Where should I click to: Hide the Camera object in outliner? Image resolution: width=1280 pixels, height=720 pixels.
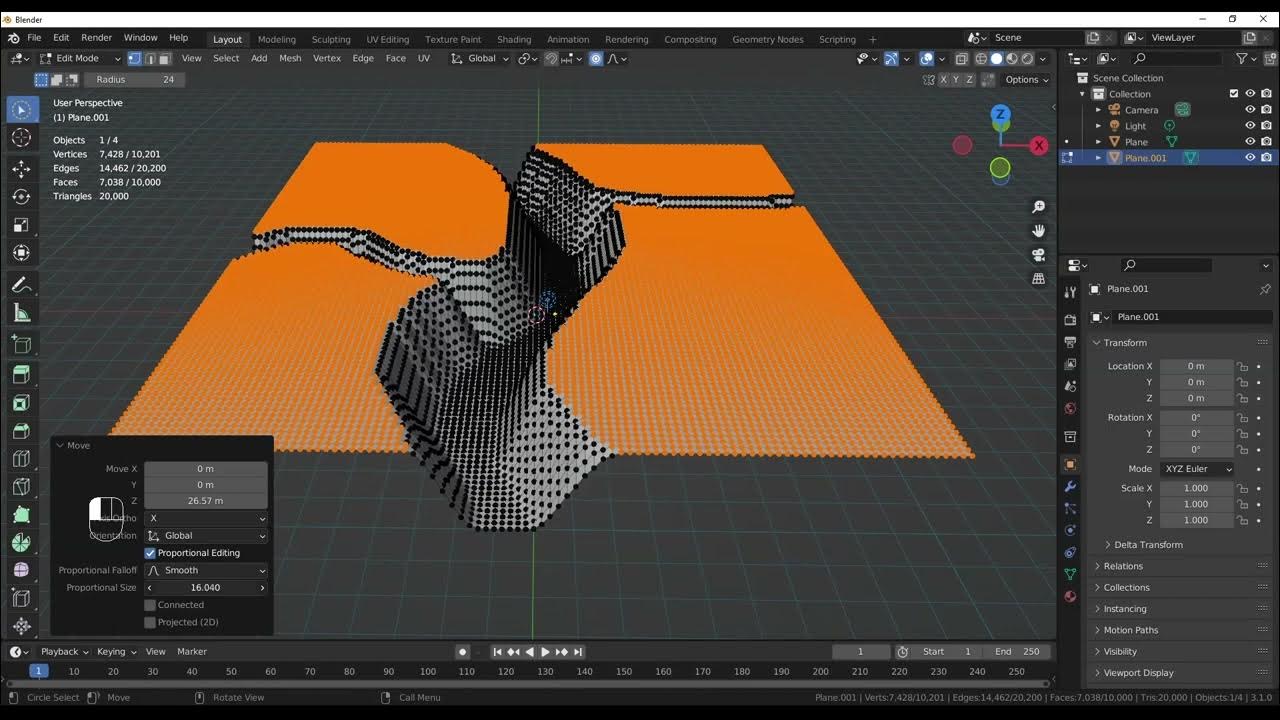coord(1250,110)
